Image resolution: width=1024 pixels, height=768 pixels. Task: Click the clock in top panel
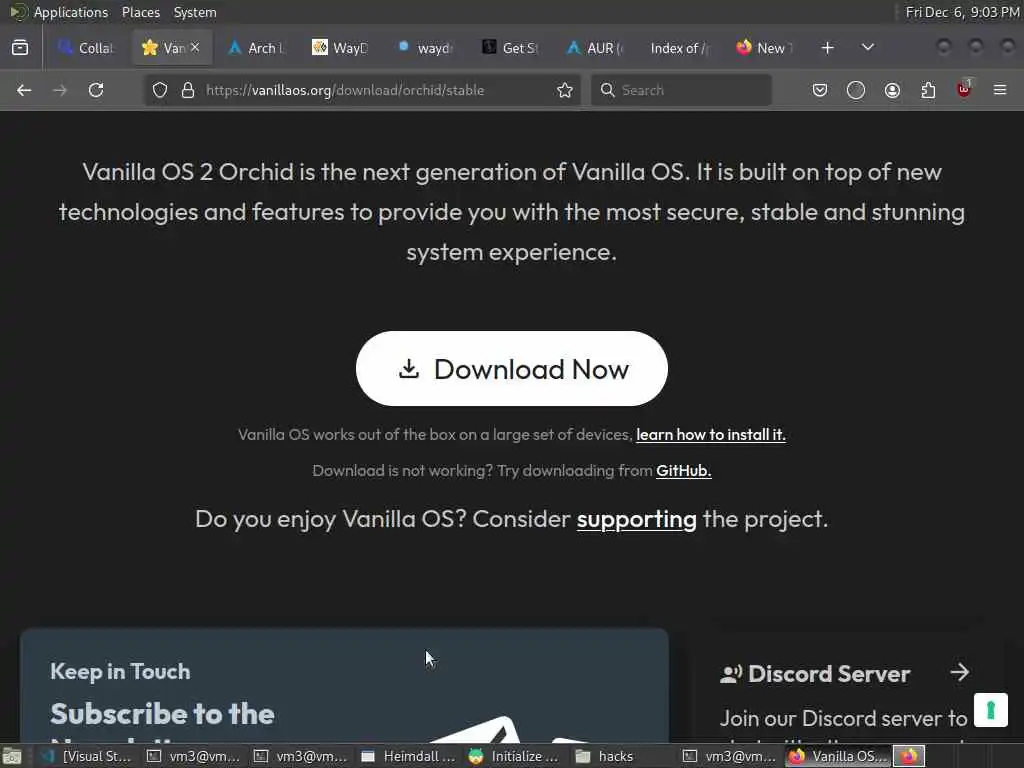point(962,12)
